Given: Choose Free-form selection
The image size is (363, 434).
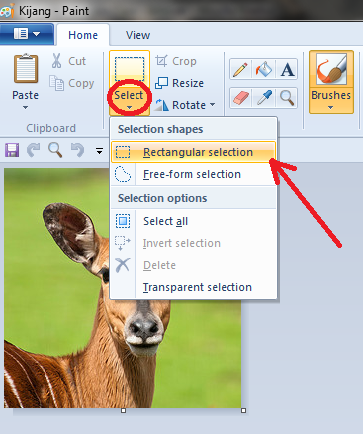Looking at the screenshot, I should pyautogui.click(x=193, y=174).
